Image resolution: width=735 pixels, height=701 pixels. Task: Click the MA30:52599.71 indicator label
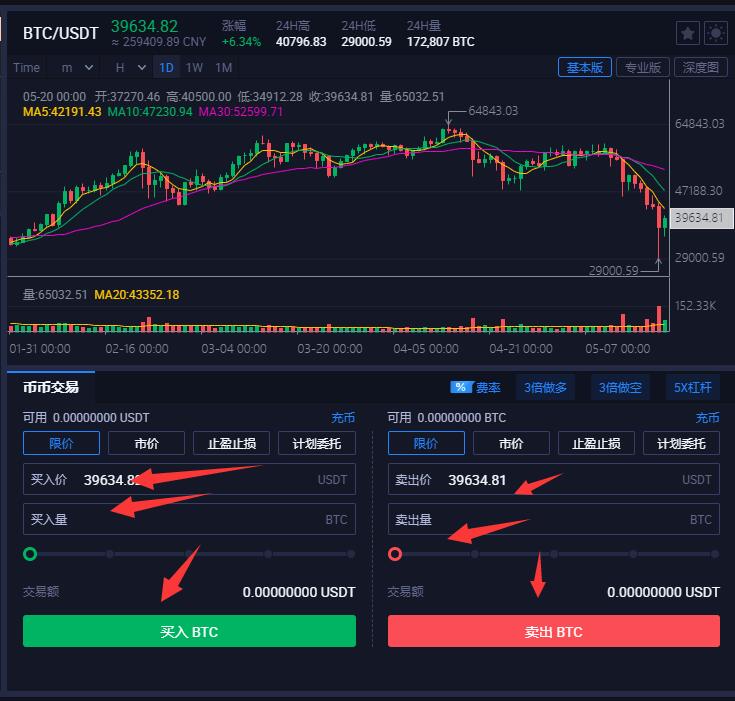tap(240, 112)
